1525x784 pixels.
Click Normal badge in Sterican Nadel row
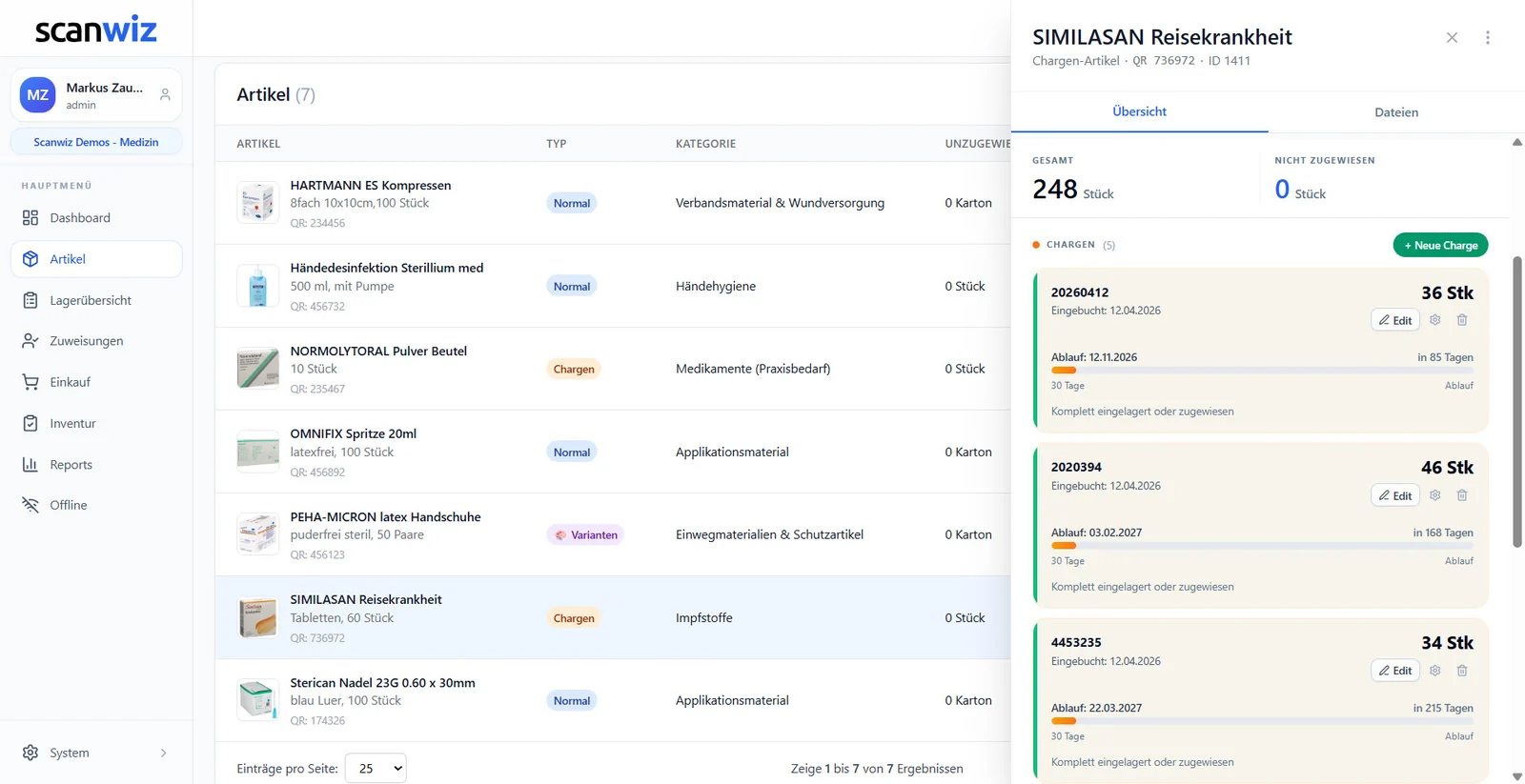pos(572,700)
